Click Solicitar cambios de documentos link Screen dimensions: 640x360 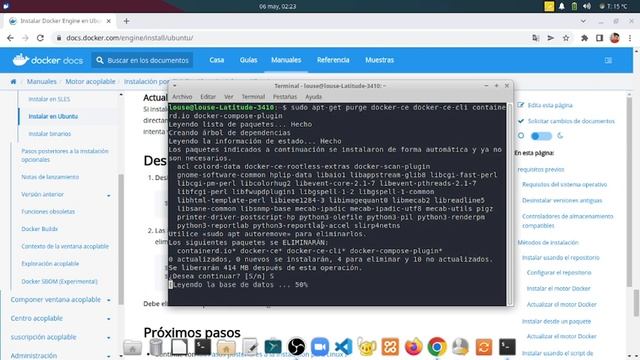pos(571,121)
